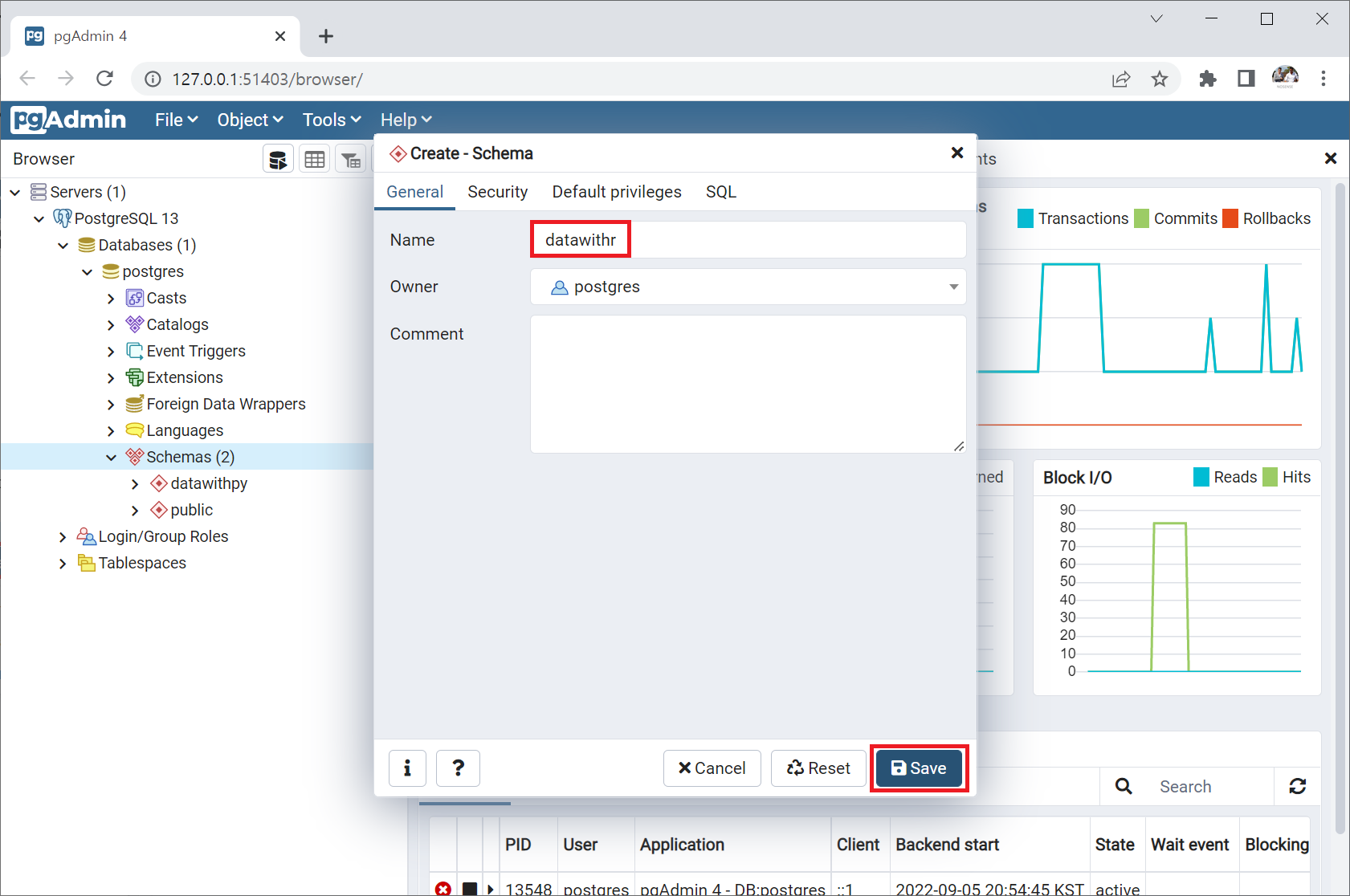The width and height of the screenshot is (1350, 896).
Task: Expand the Tablespaces node
Action: (x=63, y=563)
